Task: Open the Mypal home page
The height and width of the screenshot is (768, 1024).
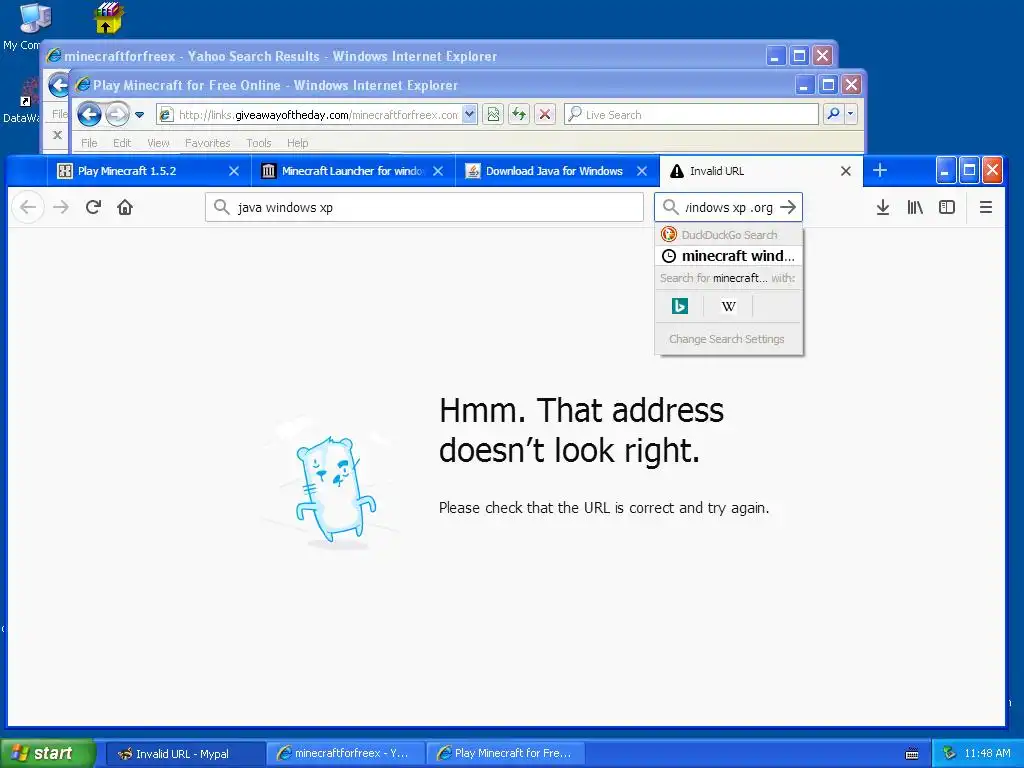Action: tap(125, 208)
